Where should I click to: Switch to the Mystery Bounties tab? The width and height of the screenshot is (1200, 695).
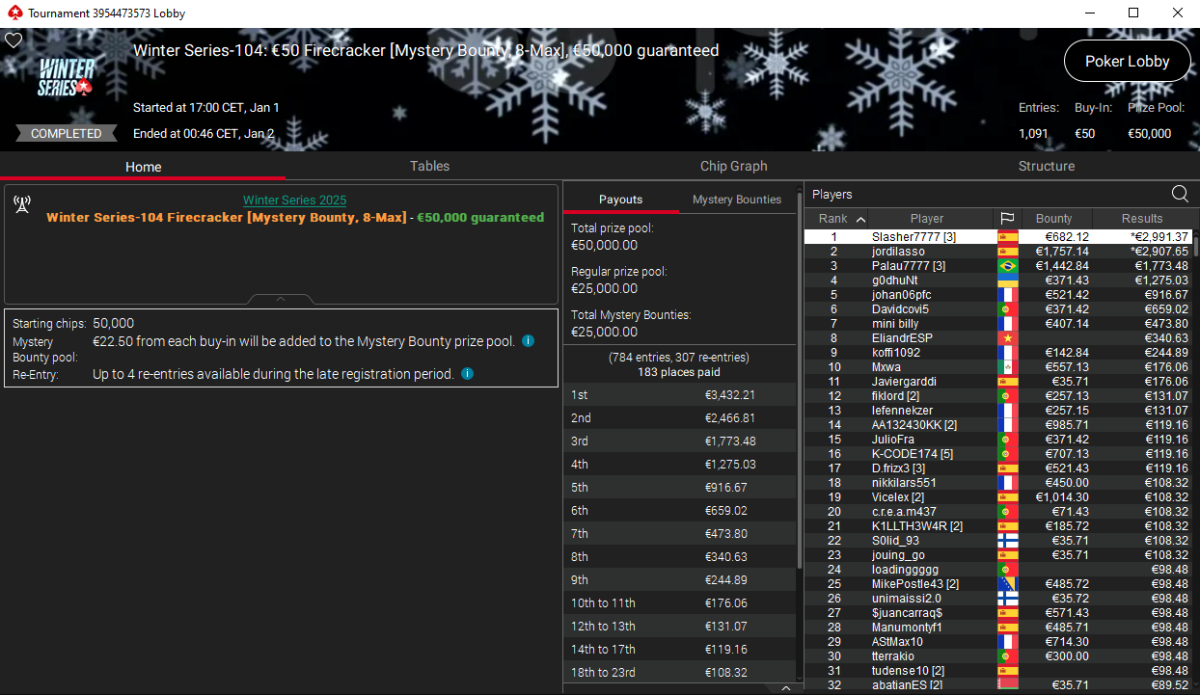click(x=737, y=199)
